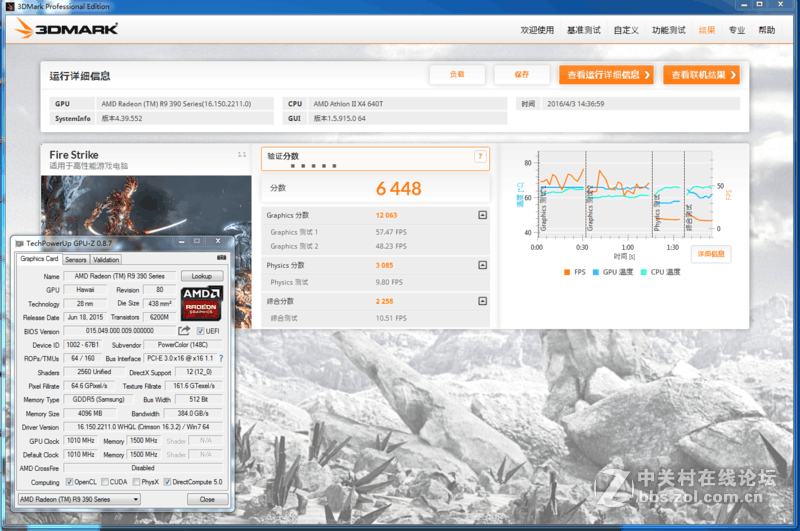Open the 帮助 menu item
The height and width of the screenshot is (531, 800).
(766, 30)
